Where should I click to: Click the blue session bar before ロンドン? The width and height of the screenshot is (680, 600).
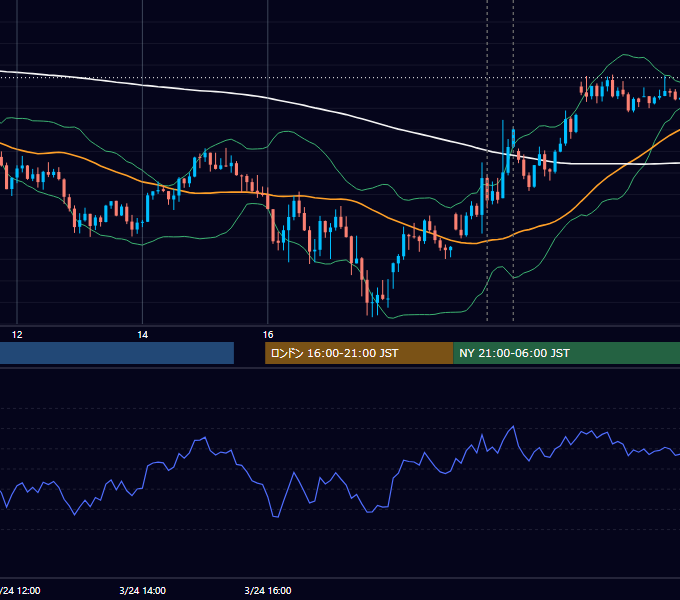click(117, 353)
